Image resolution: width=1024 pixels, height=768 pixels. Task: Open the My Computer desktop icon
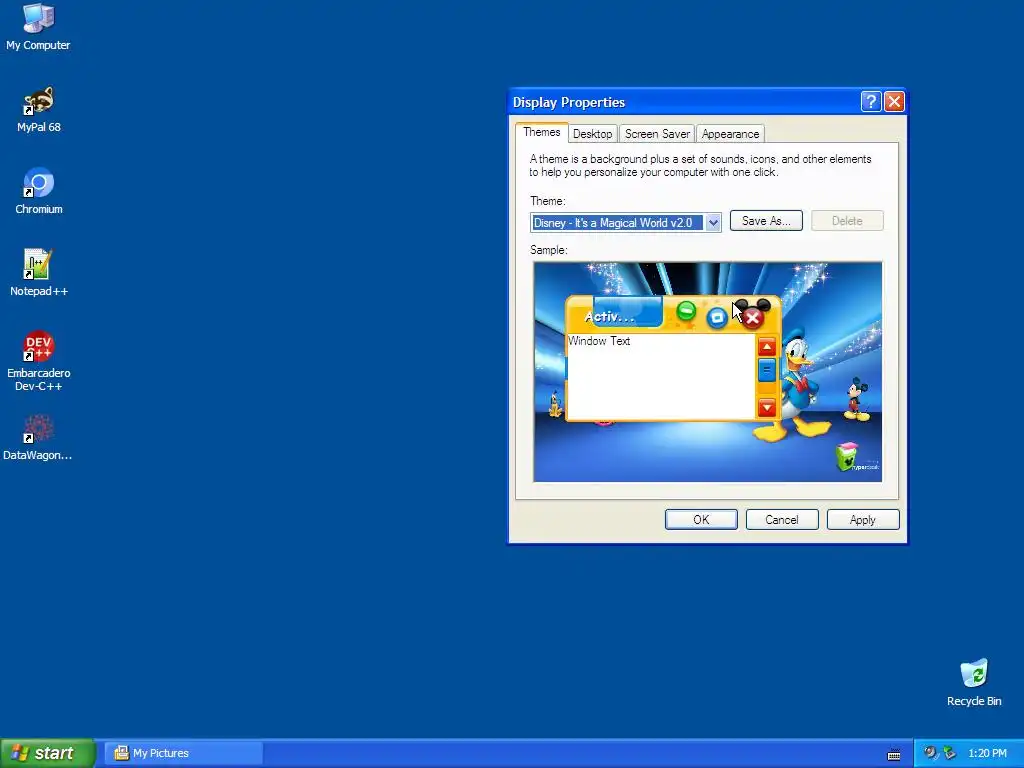tap(38, 27)
